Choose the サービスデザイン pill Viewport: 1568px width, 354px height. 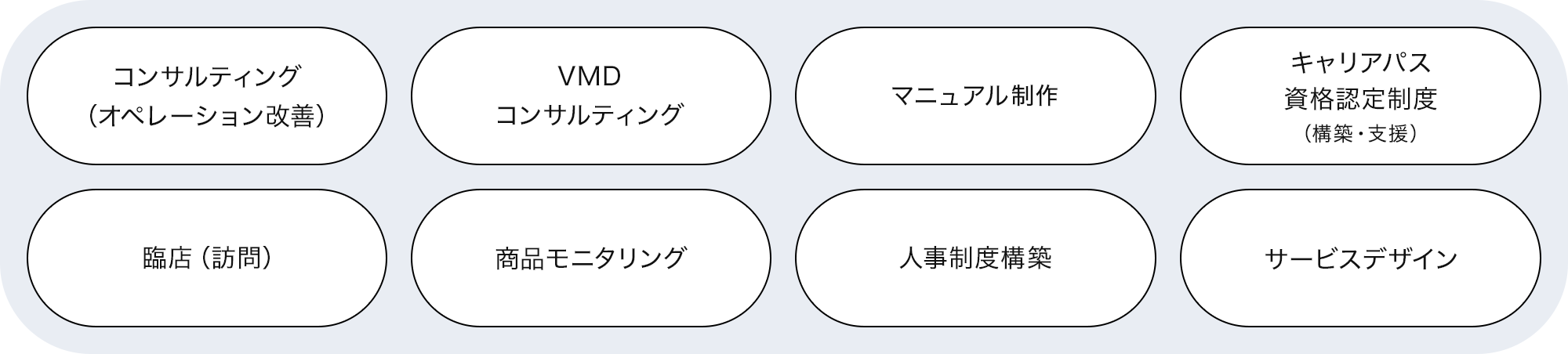pos(1360,258)
